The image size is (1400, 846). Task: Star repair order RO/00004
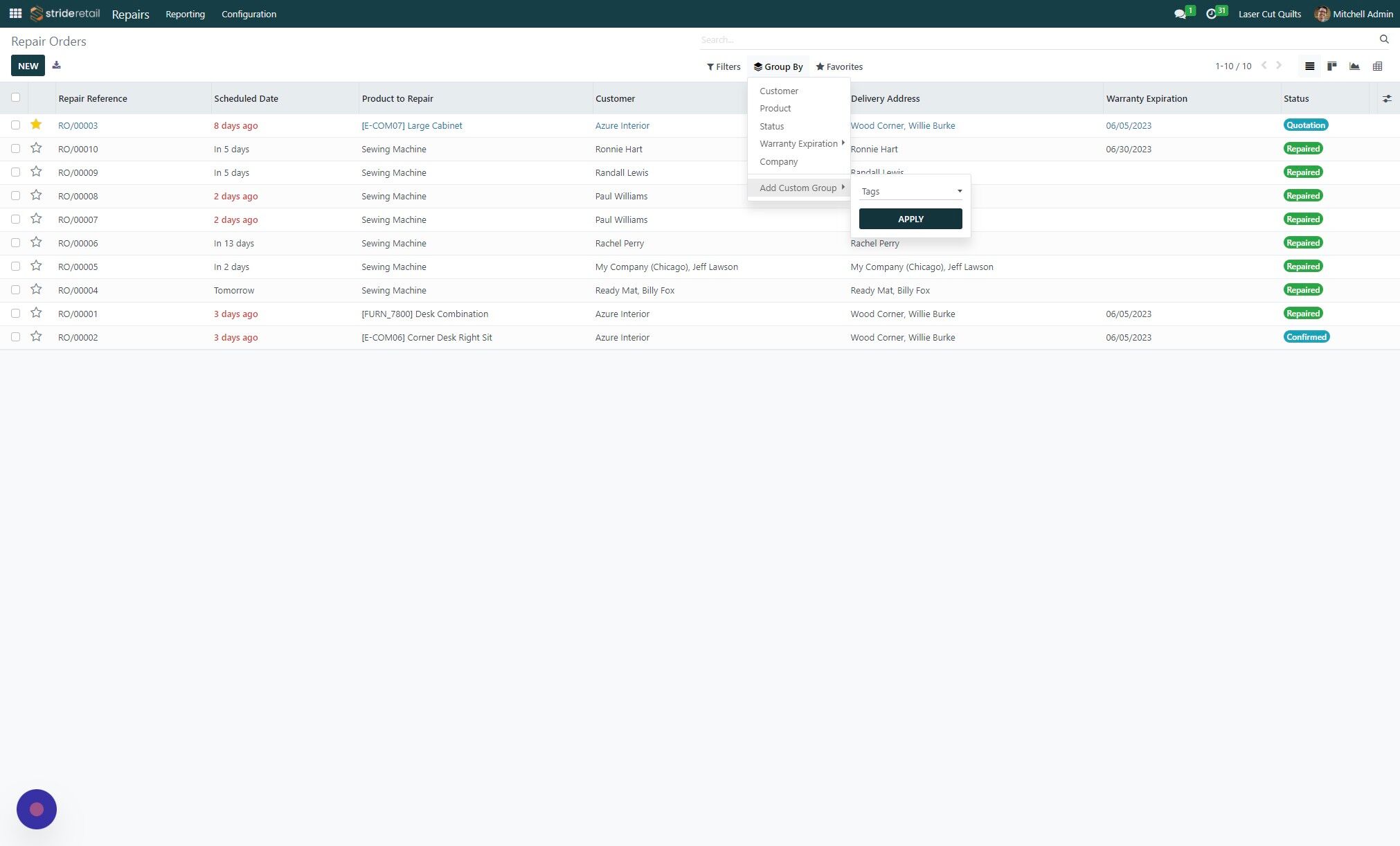point(36,289)
